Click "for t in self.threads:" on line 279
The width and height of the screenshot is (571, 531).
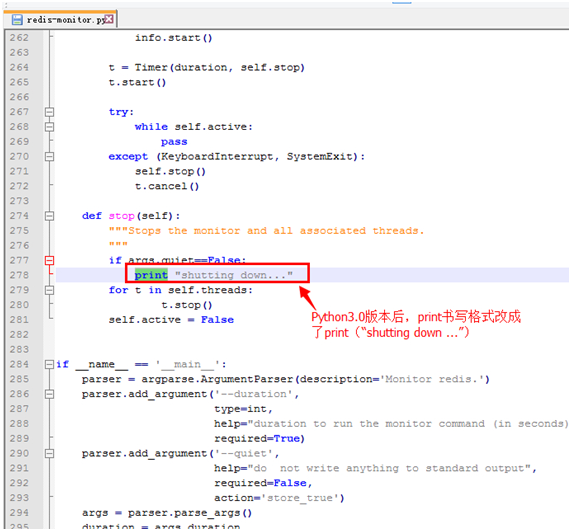point(181,290)
